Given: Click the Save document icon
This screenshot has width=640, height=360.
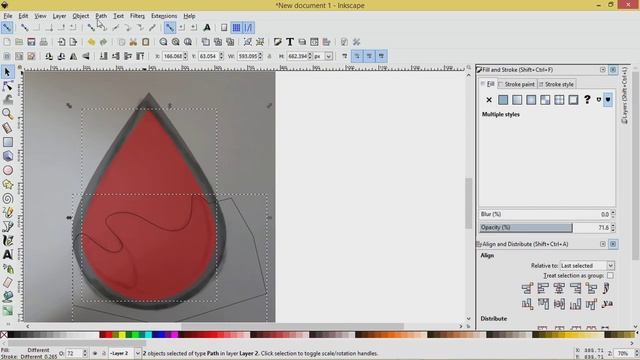Looking at the screenshot, I should pyautogui.click(x=31, y=42).
